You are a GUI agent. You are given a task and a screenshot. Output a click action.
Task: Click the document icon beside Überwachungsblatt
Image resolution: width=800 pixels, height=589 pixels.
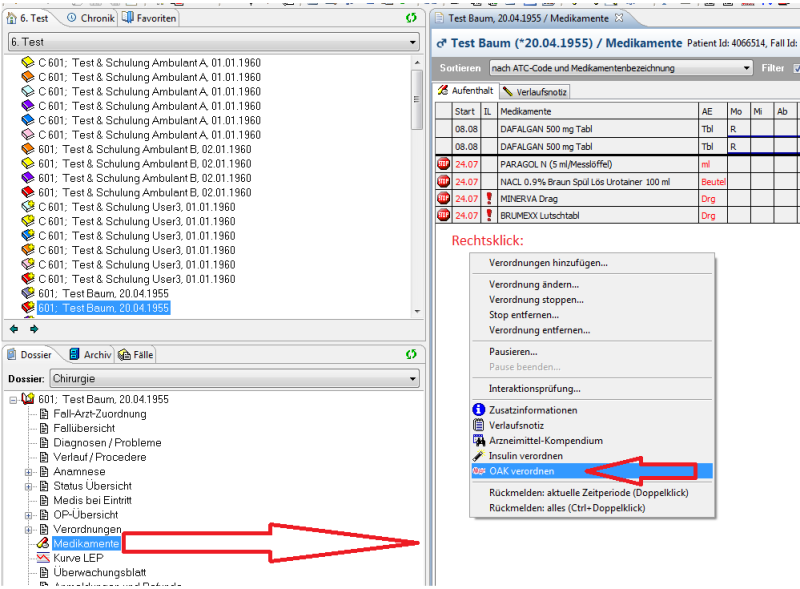44,572
